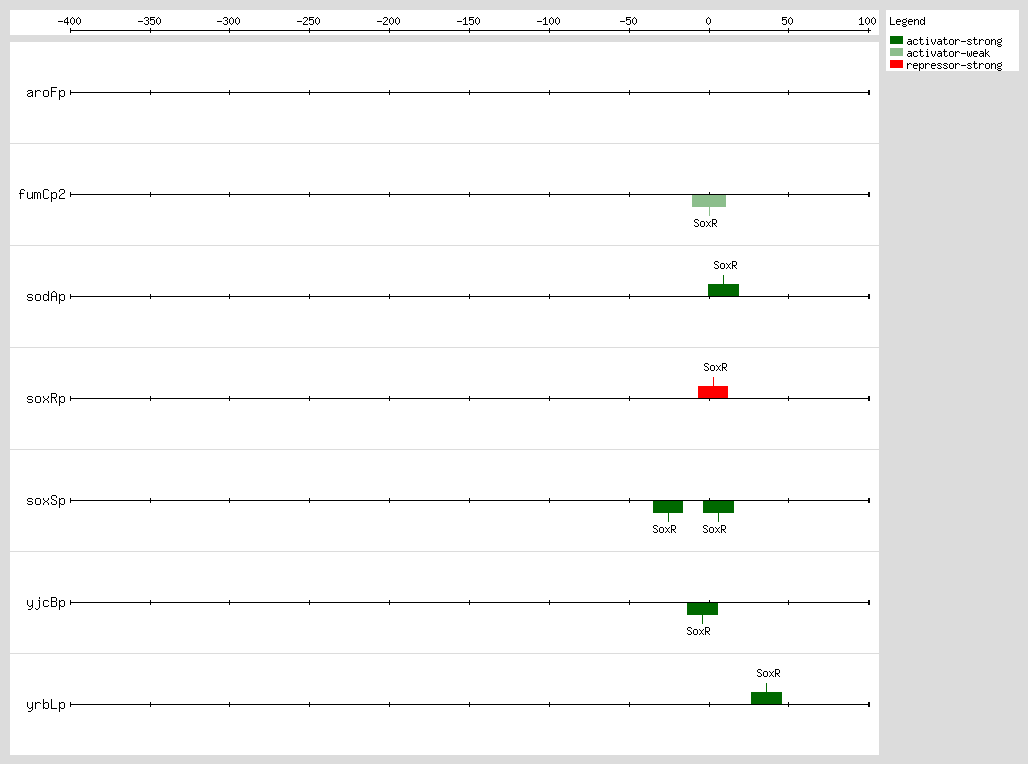Click the activator-weak legend swatch
This screenshot has width=1028, height=764.
pos(896,52)
